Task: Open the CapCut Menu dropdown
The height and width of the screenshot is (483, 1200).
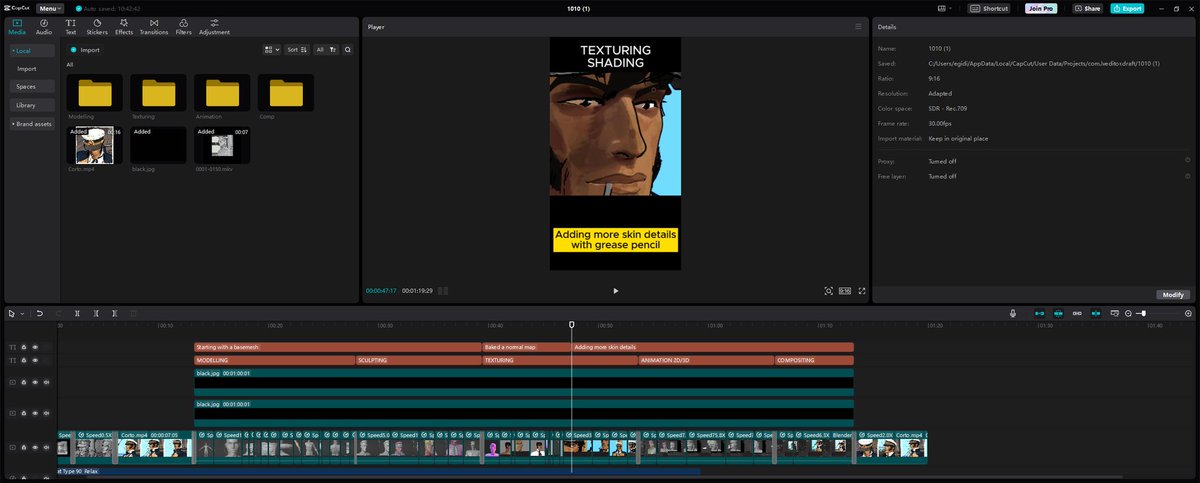Action: click(x=49, y=8)
